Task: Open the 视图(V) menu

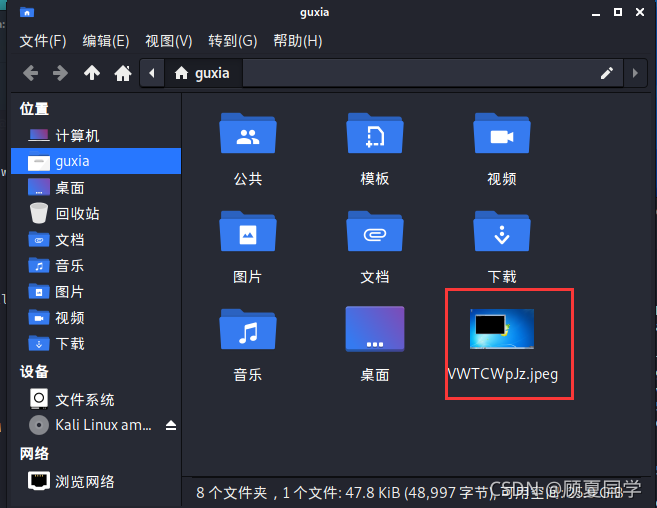Action: click(168, 41)
